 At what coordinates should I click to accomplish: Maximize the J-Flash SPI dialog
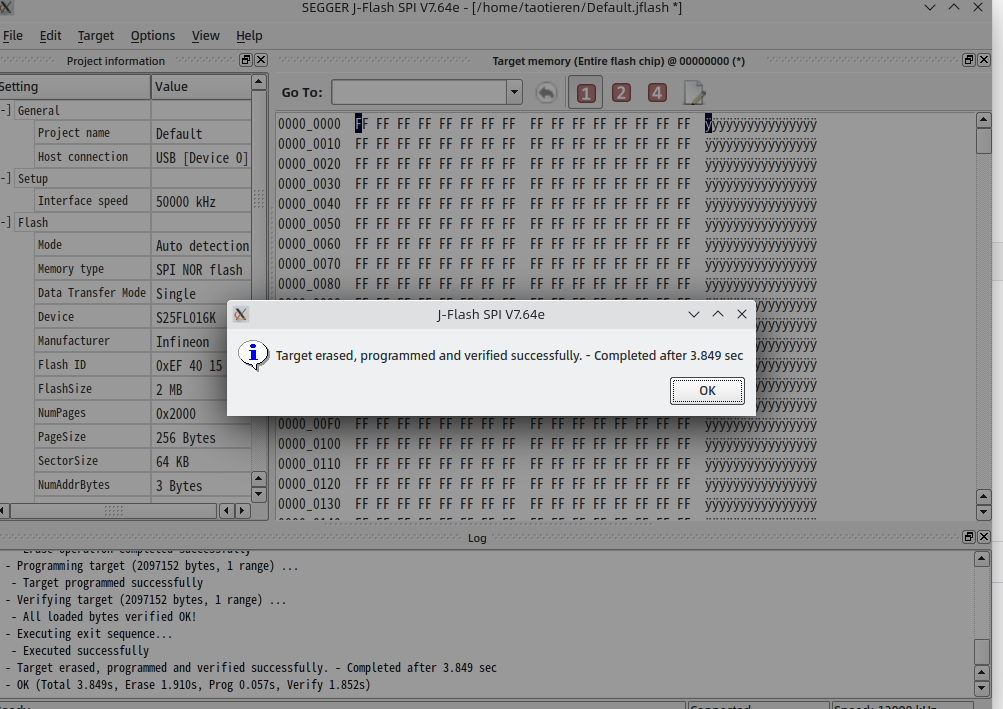tap(718, 314)
